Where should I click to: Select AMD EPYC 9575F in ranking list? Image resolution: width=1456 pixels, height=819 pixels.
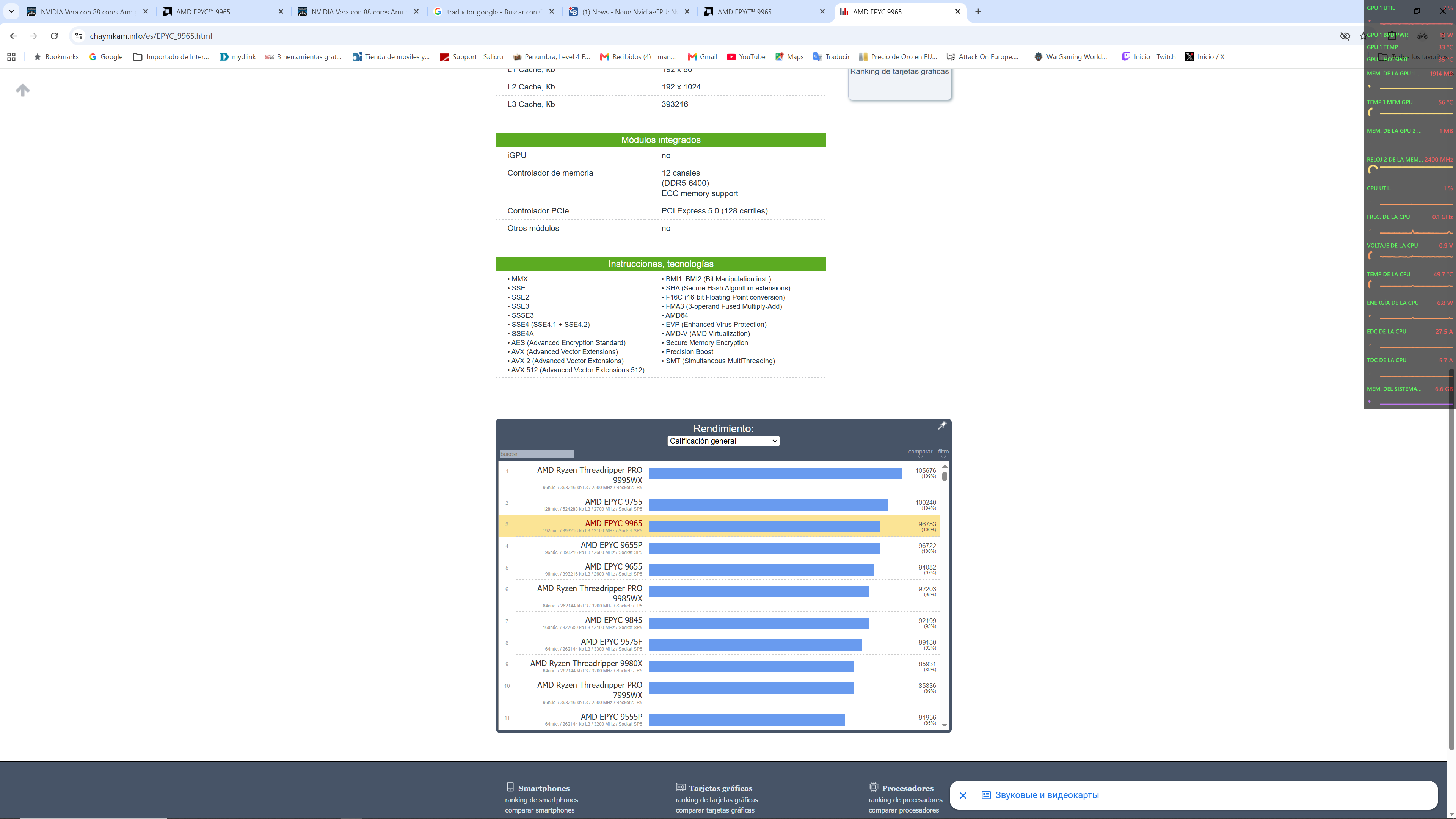coord(611,642)
